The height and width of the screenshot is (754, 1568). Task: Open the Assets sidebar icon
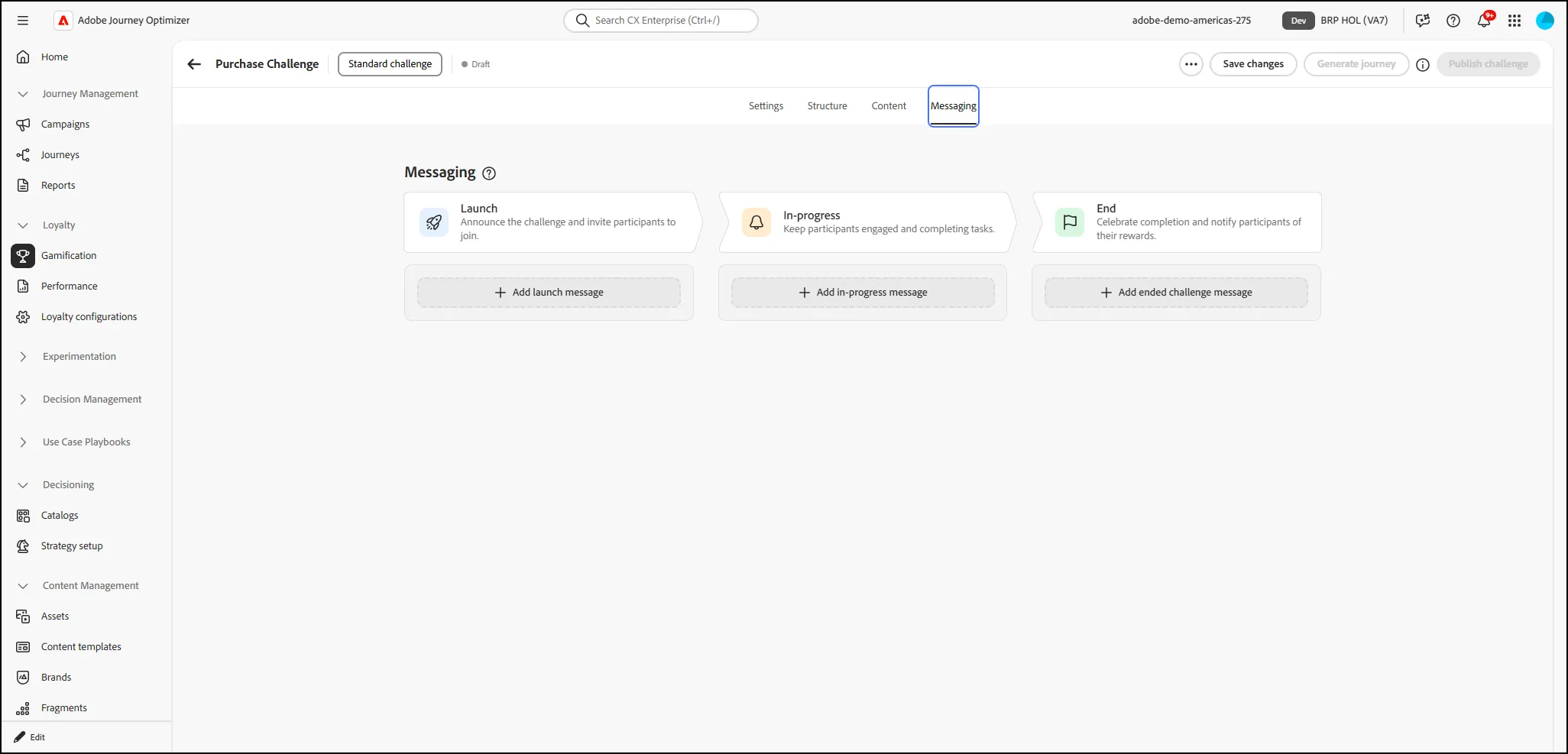click(x=23, y=616)
